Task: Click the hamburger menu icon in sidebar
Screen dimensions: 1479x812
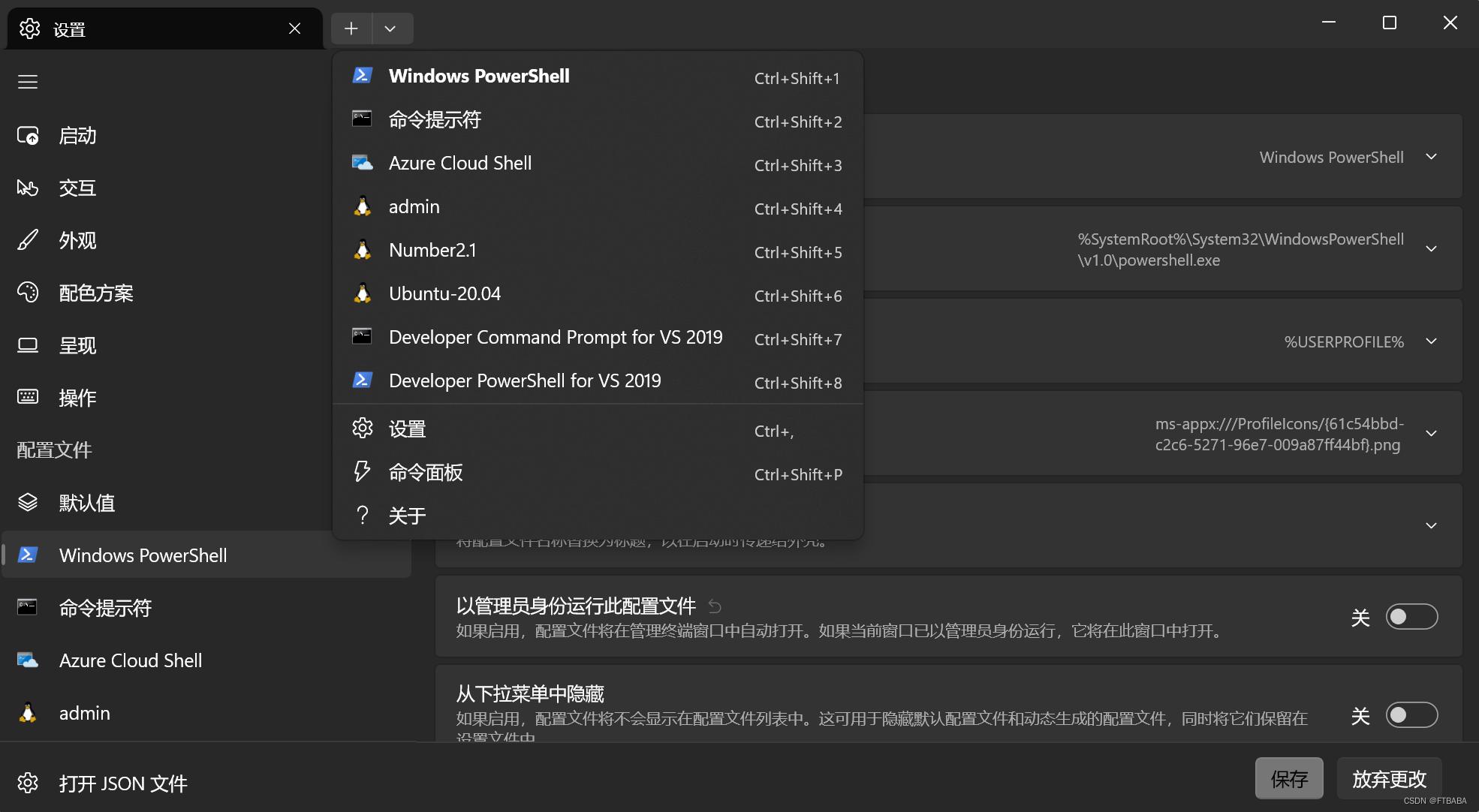Action: pos(28,82)
